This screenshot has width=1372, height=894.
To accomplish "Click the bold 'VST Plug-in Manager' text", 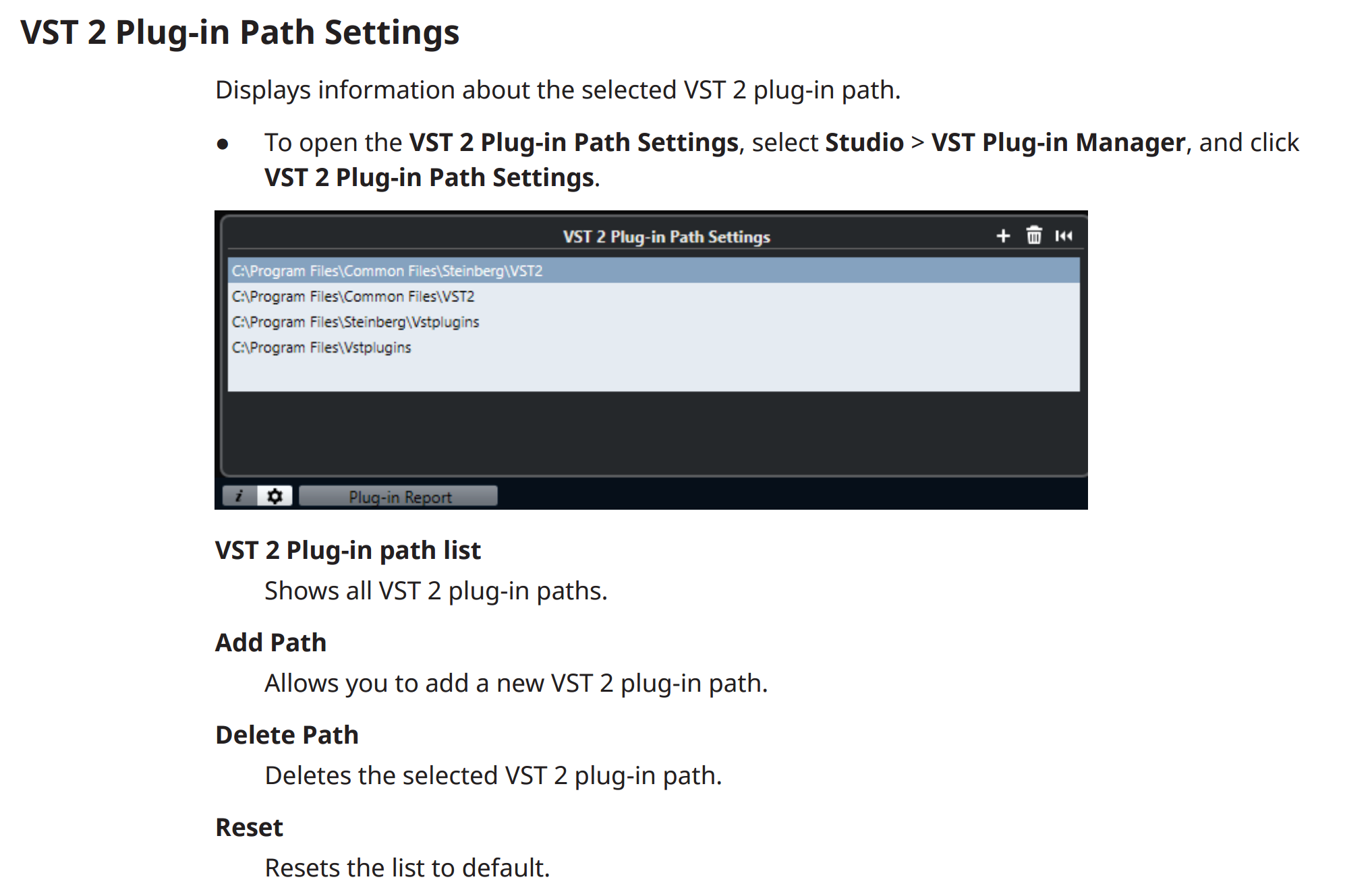I will pos(1058,142).
